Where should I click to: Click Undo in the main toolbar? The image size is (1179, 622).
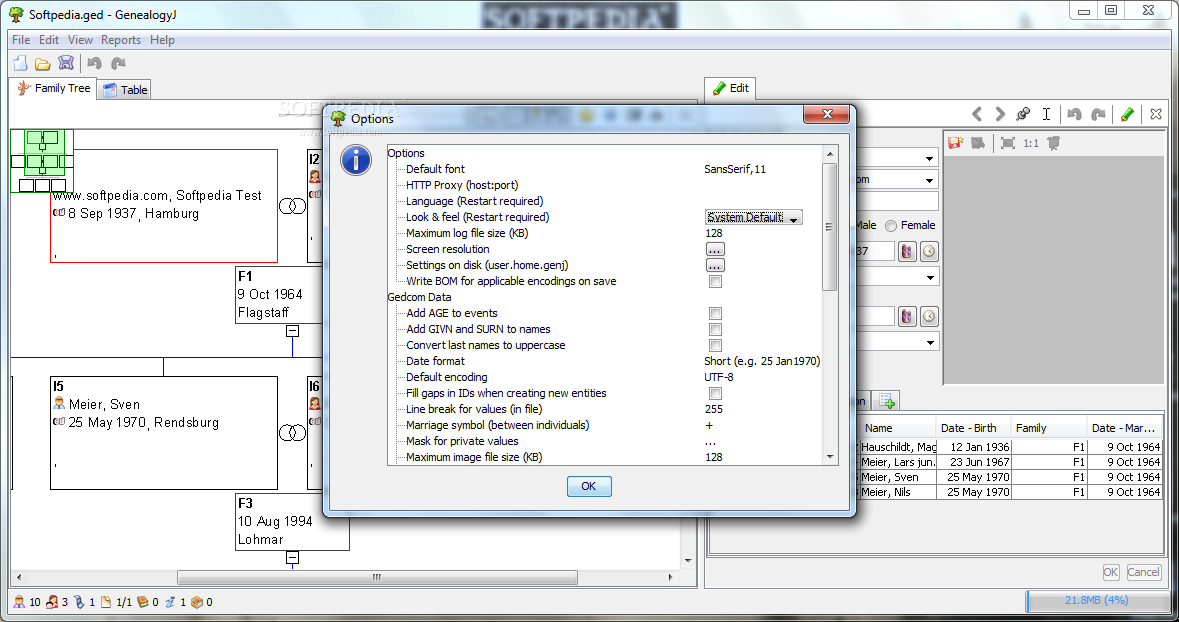[x=94, y=63]
